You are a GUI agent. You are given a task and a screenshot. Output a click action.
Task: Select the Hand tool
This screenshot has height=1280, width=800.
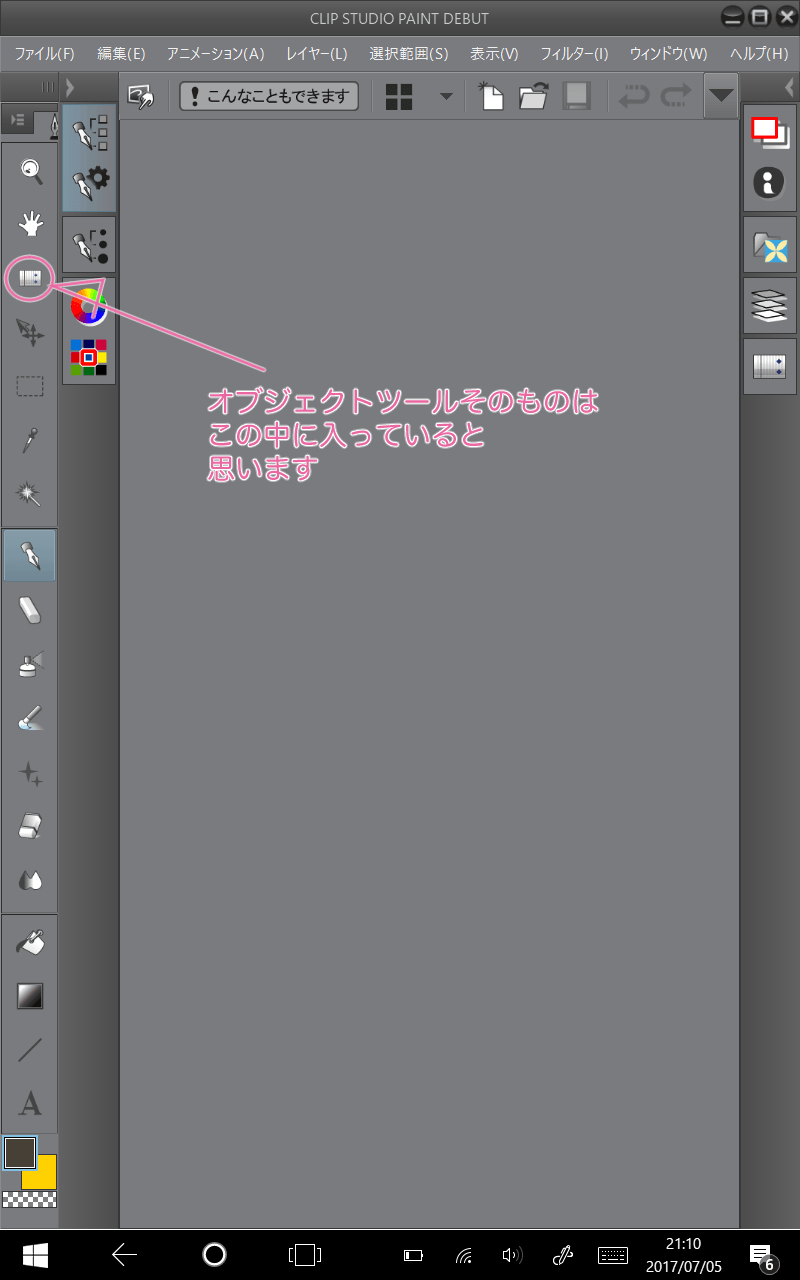point(29,224)
